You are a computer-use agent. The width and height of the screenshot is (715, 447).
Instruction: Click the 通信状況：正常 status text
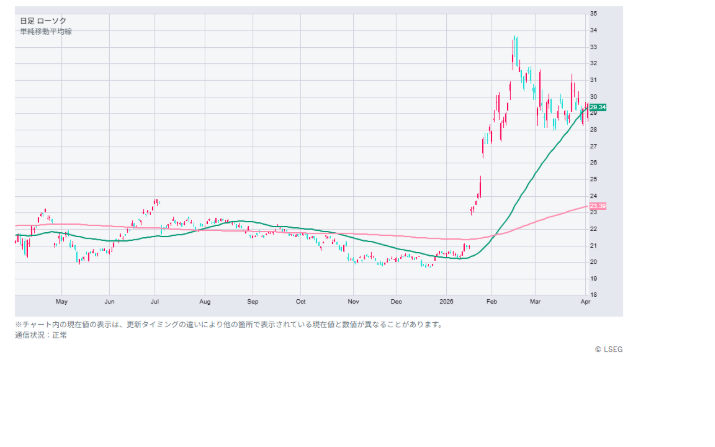click(x=42, y=335)
